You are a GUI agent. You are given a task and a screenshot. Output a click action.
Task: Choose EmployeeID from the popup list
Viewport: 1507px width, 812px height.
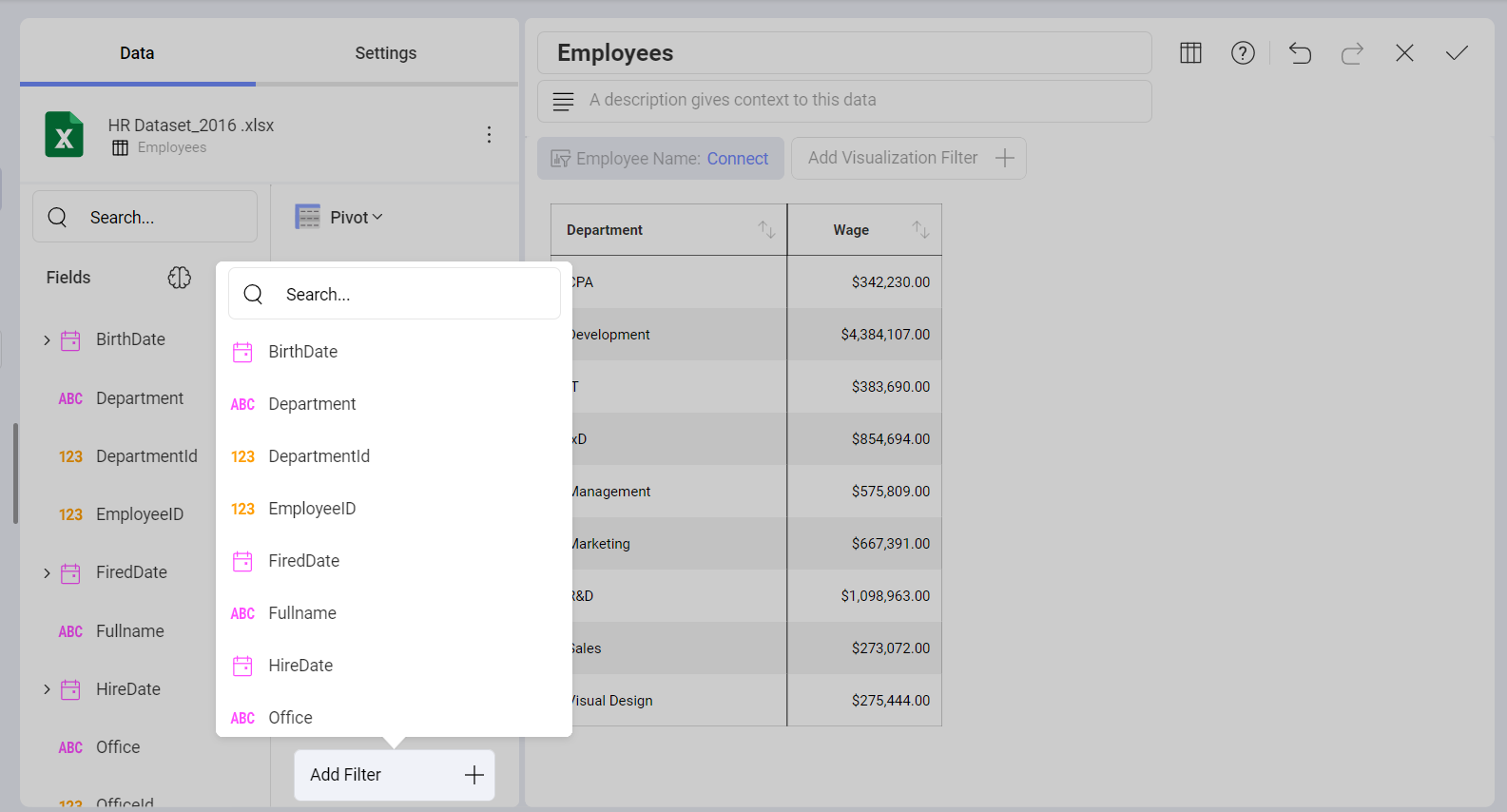tap(394, 509)
